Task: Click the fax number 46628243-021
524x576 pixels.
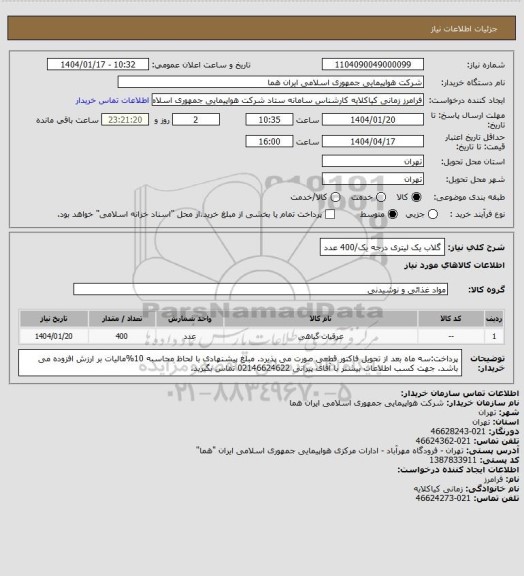Action: click(x=457, y=431)
